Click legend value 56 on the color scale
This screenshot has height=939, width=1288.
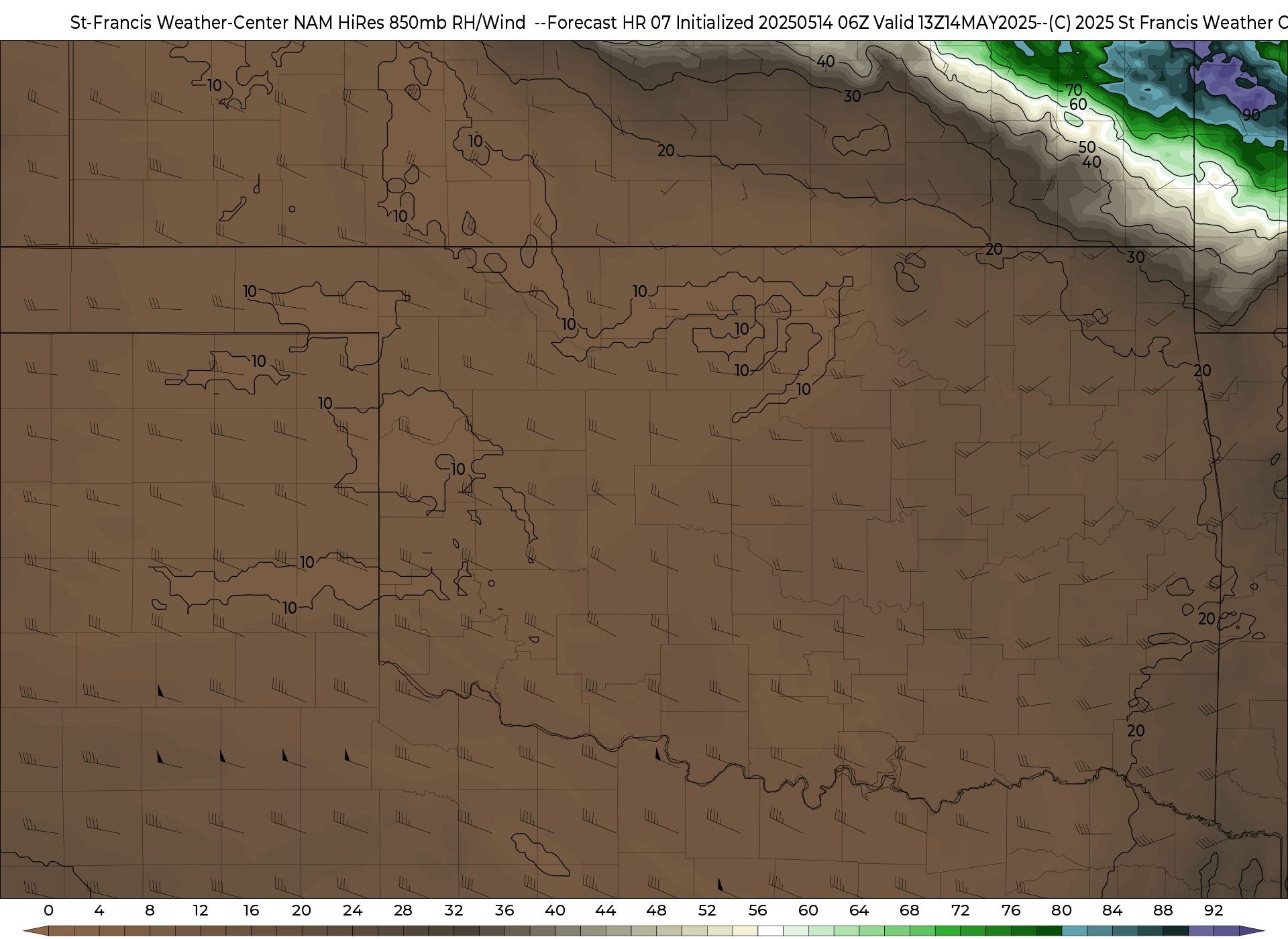[x=757, y=910]
